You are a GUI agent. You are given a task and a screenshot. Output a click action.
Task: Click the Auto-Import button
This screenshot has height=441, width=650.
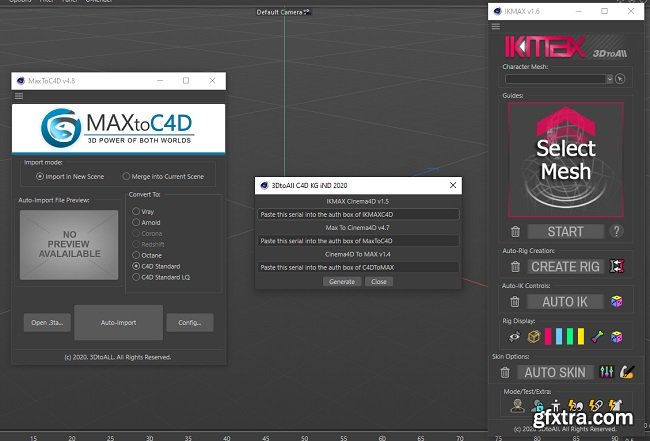(118, 322)
